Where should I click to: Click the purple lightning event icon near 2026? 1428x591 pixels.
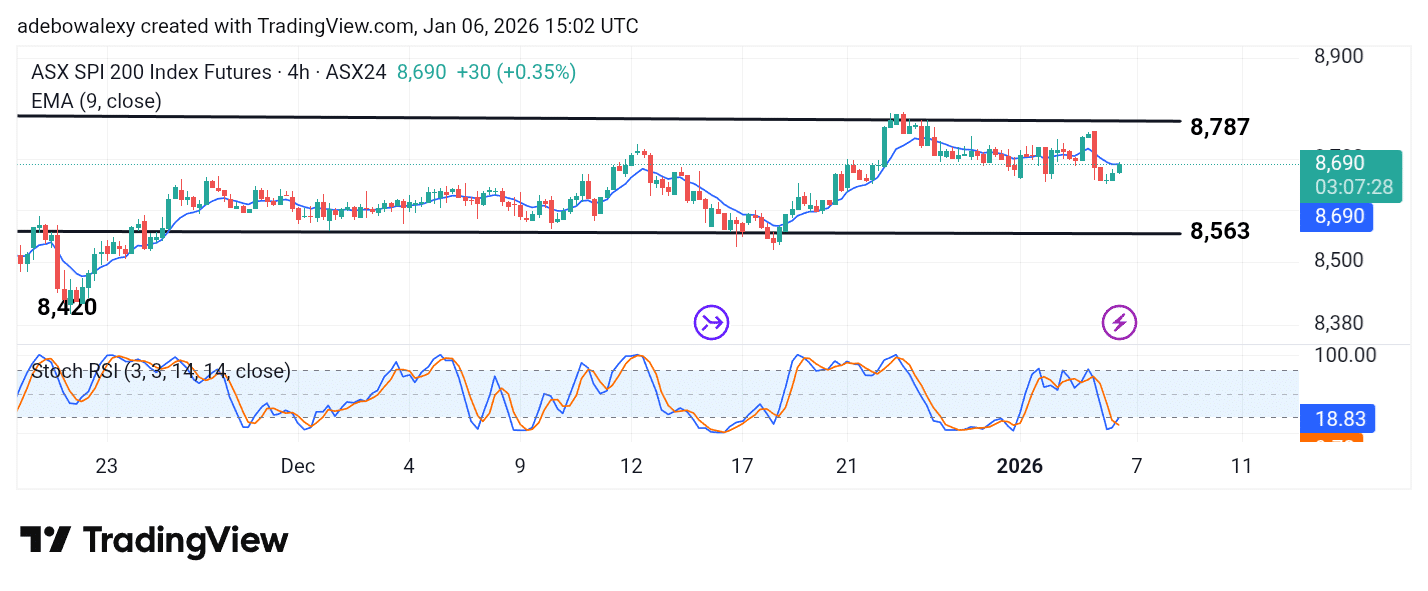[1119, 322]
